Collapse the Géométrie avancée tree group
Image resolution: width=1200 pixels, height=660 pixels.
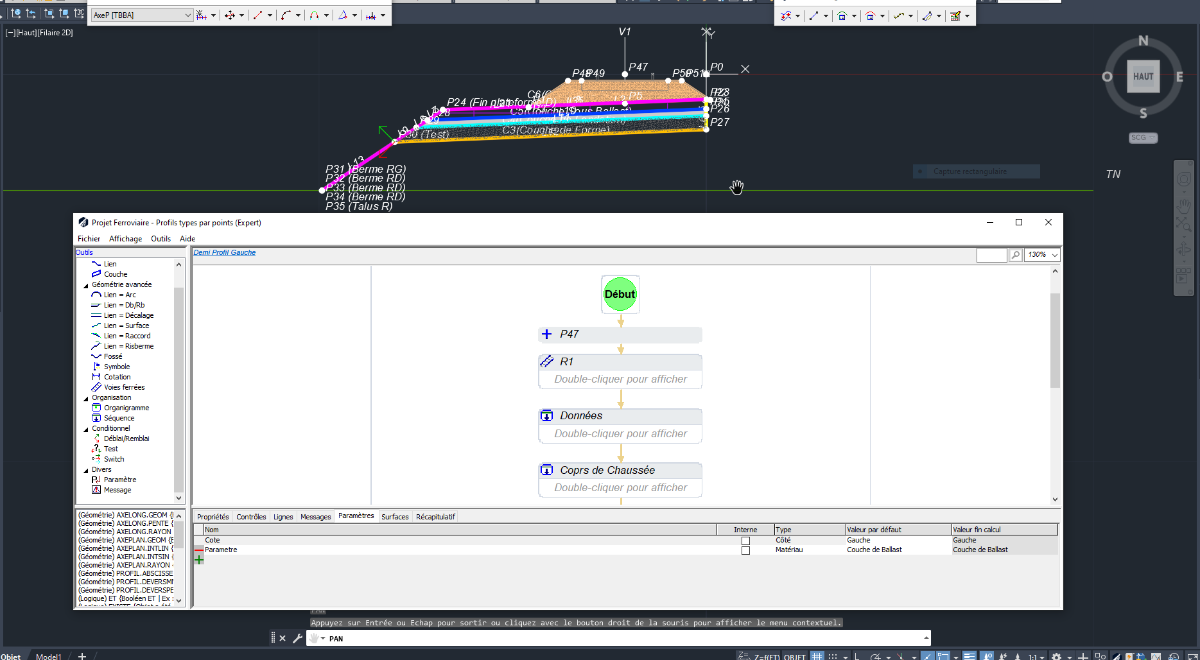82,285
